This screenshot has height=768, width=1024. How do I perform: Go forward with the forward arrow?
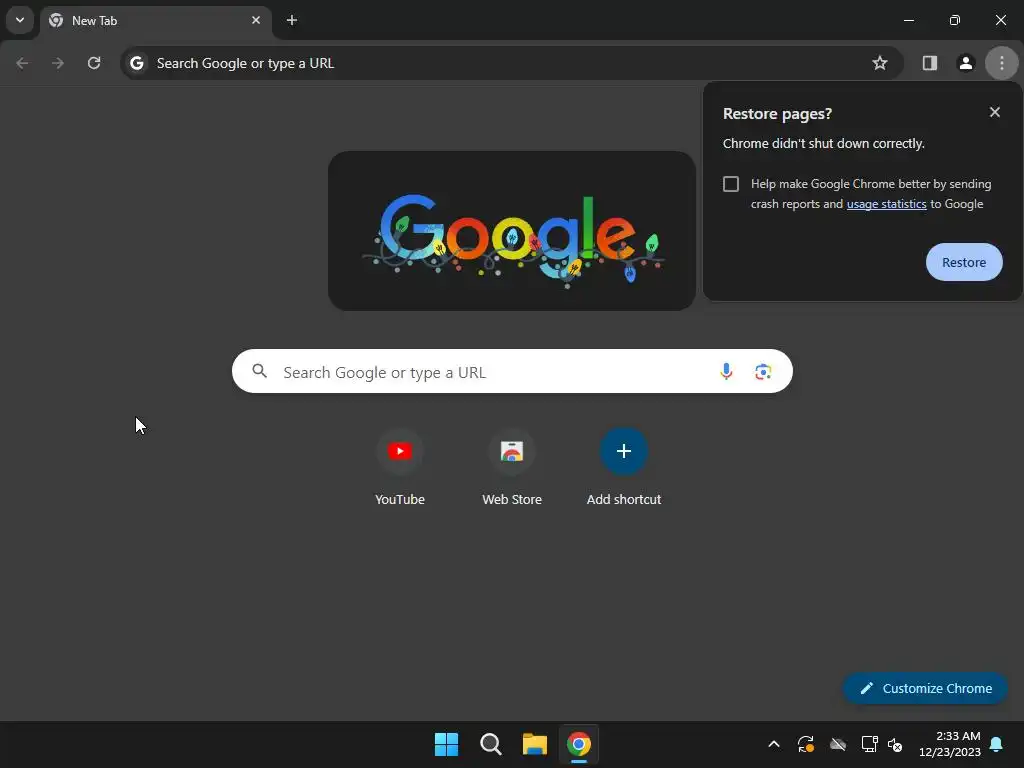point(58,63)
